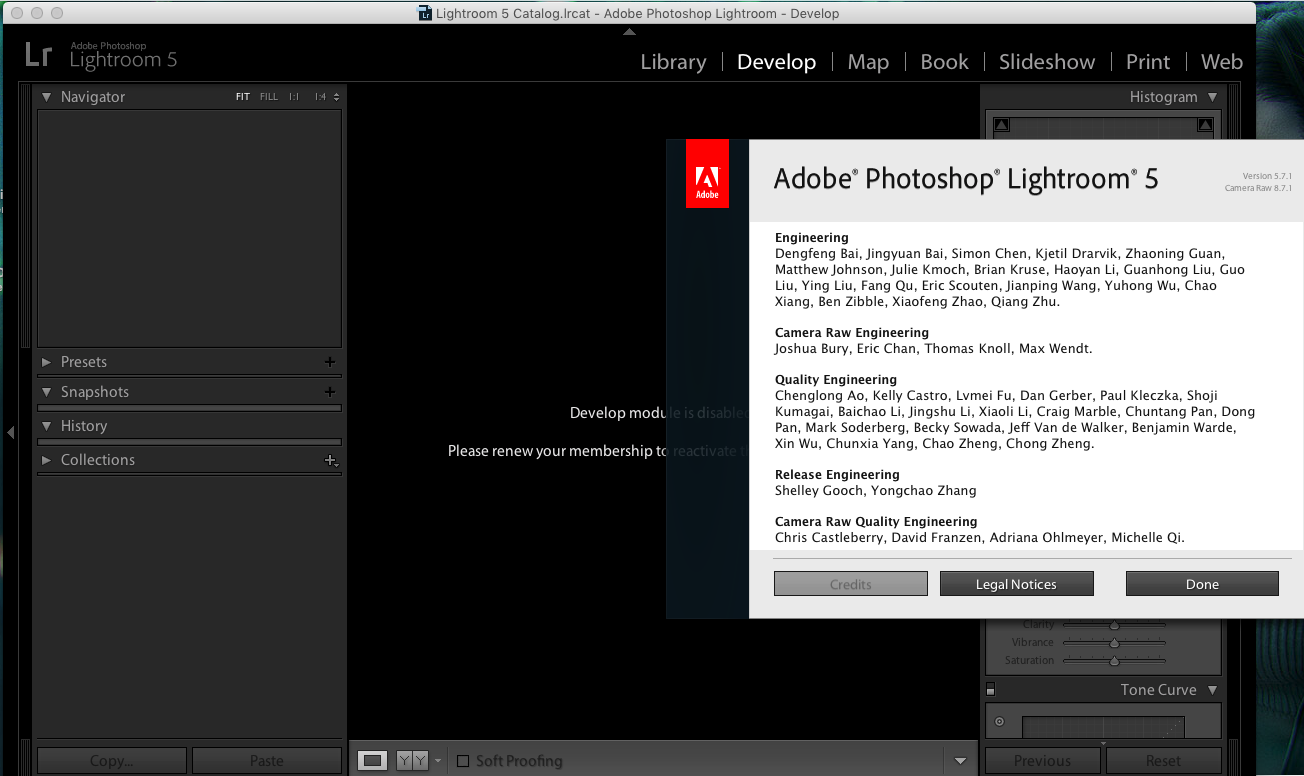Hide the left panel with edge arrow
Screen dimensions: 1304x776
pyautogui.click(x=10, y=432)
